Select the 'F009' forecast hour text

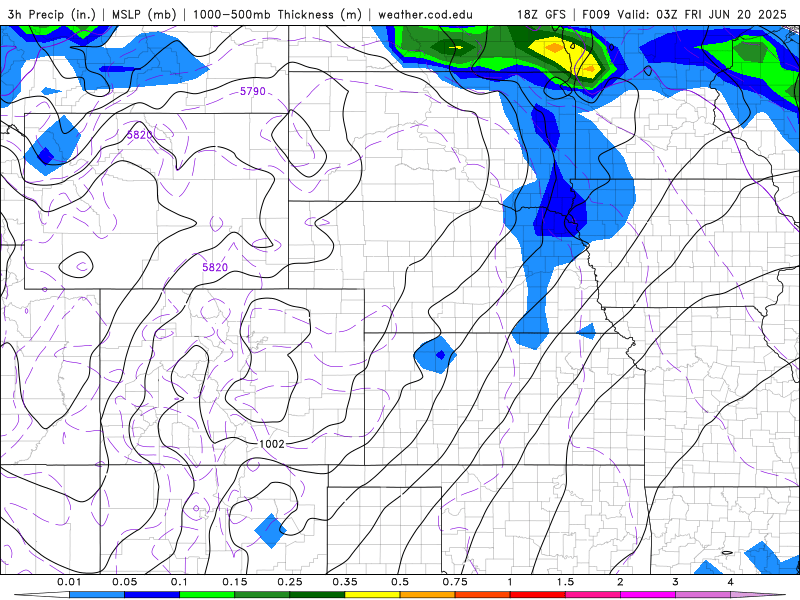coord(596,14)
